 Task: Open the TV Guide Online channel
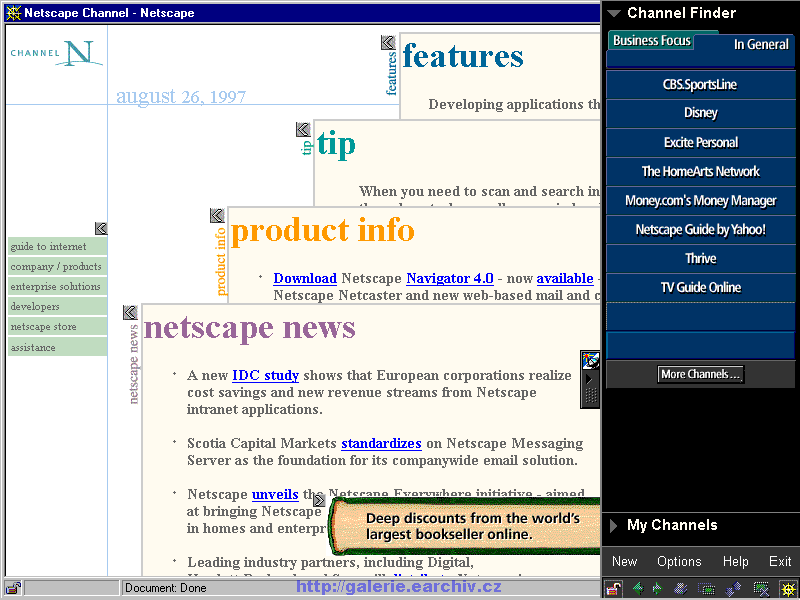(x=700, y=287)
